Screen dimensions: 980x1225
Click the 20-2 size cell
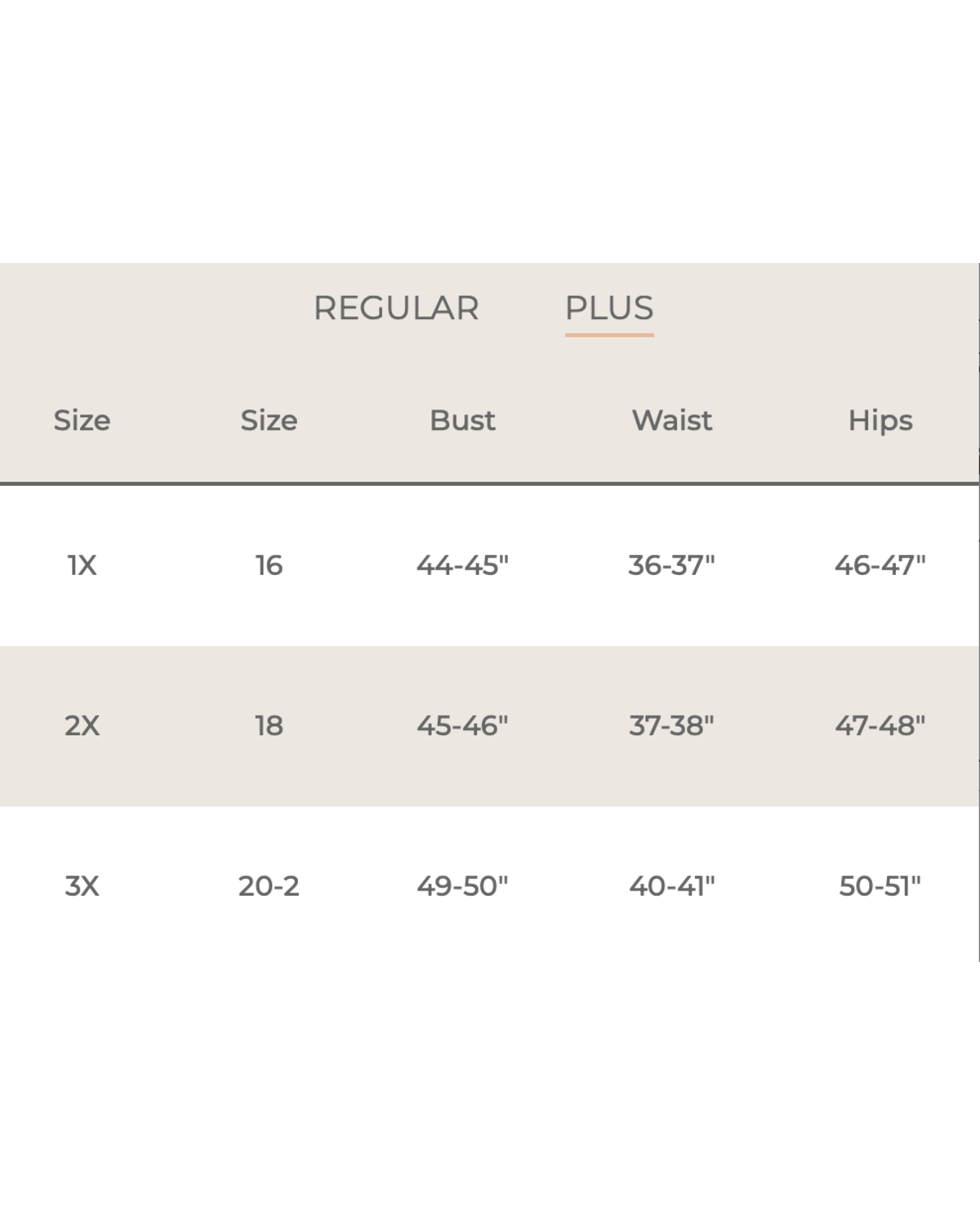pyautogui.click(x=269, y=886)
